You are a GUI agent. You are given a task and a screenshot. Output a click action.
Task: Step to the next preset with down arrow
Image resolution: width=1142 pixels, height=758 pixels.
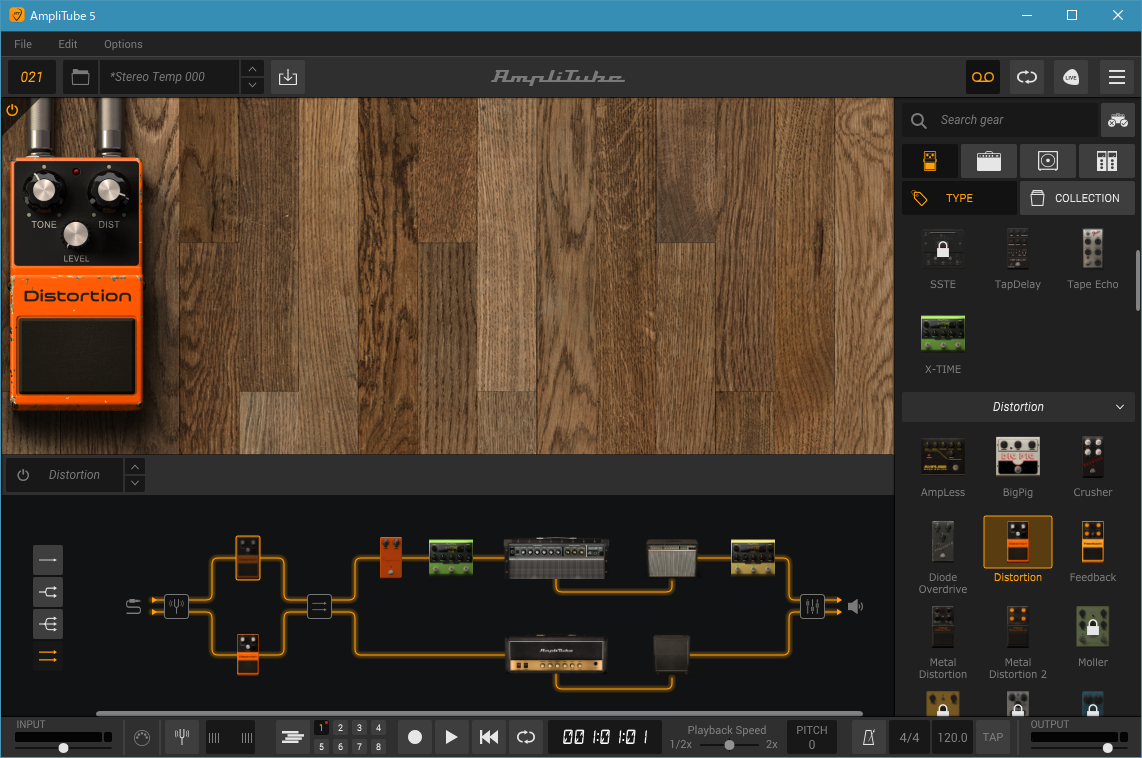(252, 85)
